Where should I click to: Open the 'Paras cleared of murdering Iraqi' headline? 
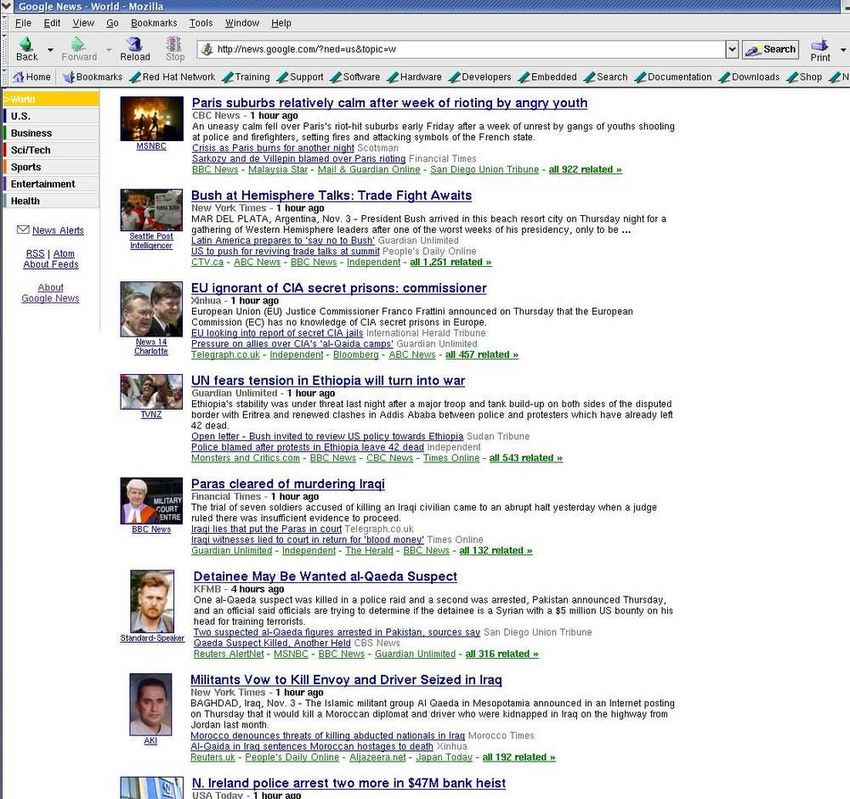click(288, 484)
